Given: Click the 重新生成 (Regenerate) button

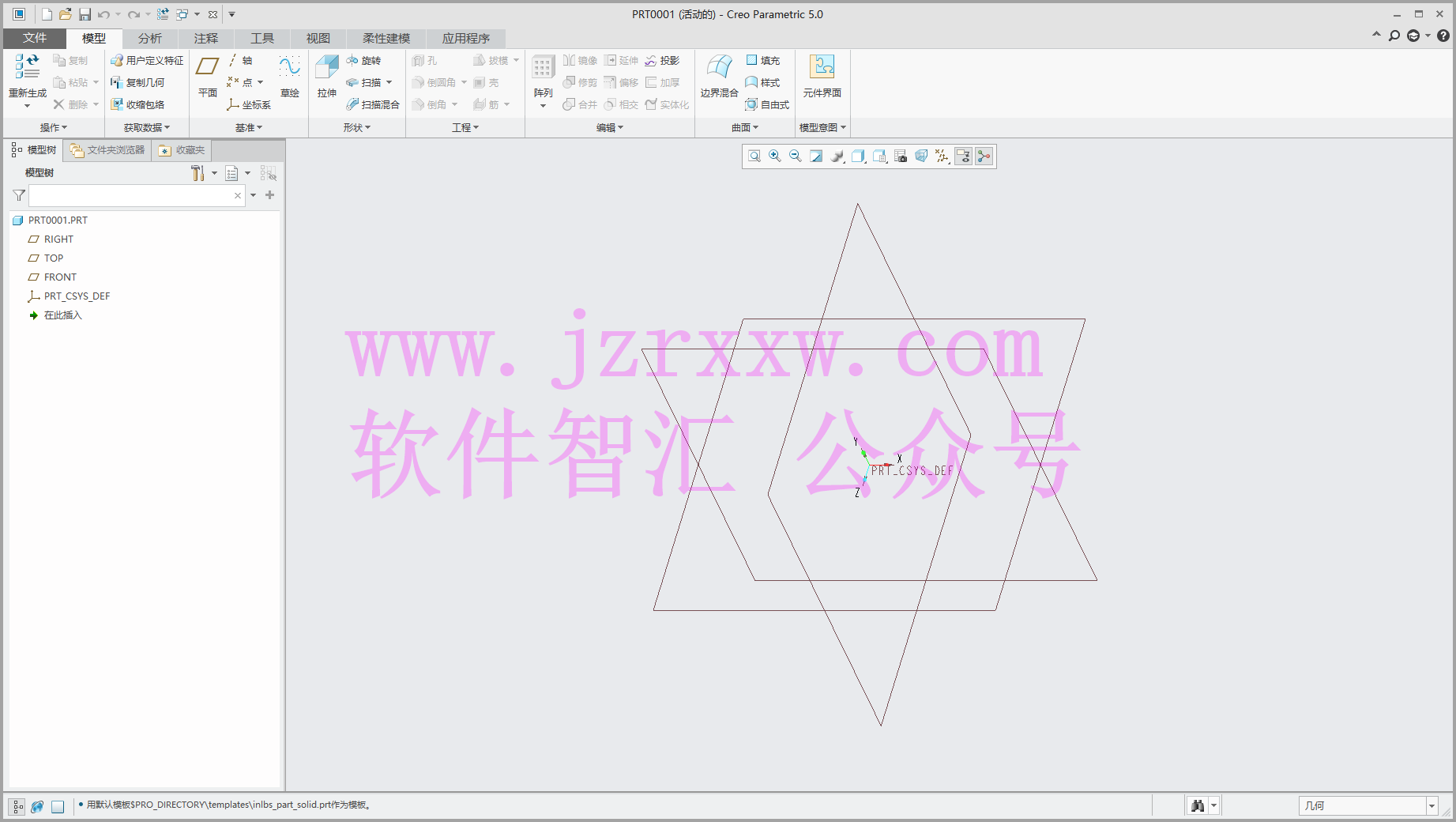Looking at the screenshot, I should pos(28,80).
